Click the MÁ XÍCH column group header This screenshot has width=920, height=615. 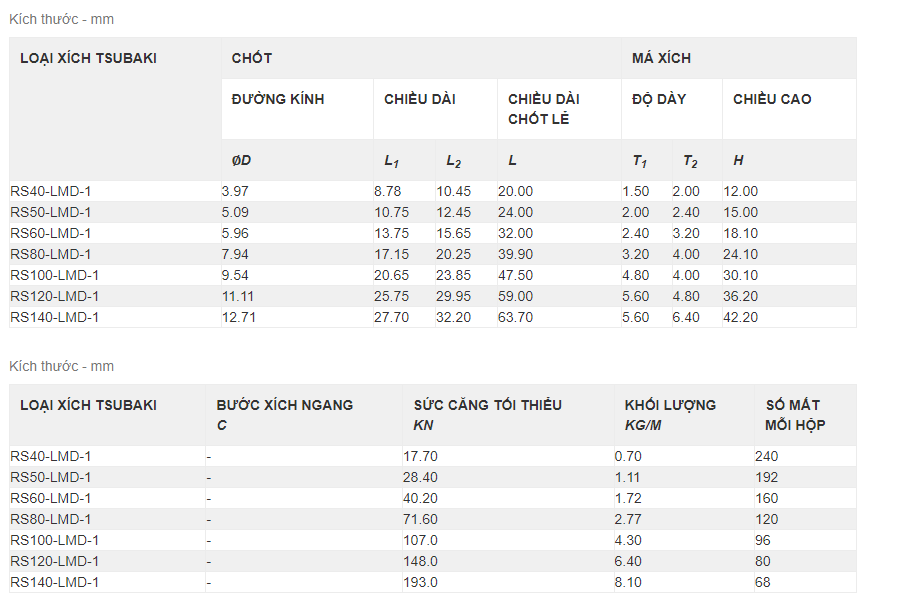(661, 59)
